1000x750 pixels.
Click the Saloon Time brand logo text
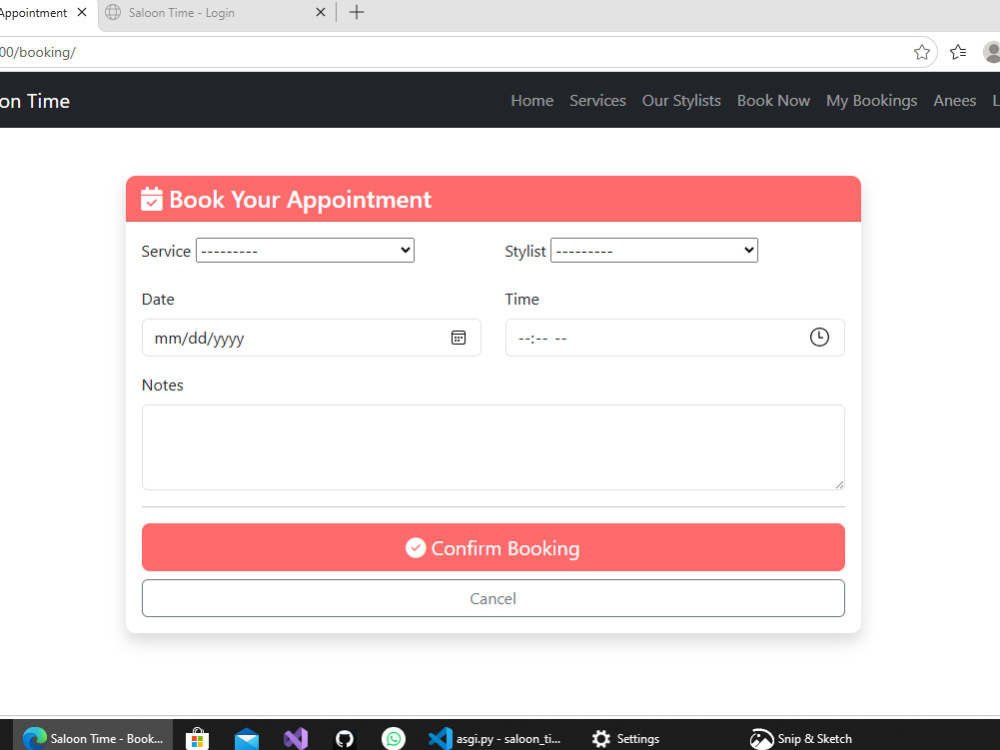click(35, 101)
